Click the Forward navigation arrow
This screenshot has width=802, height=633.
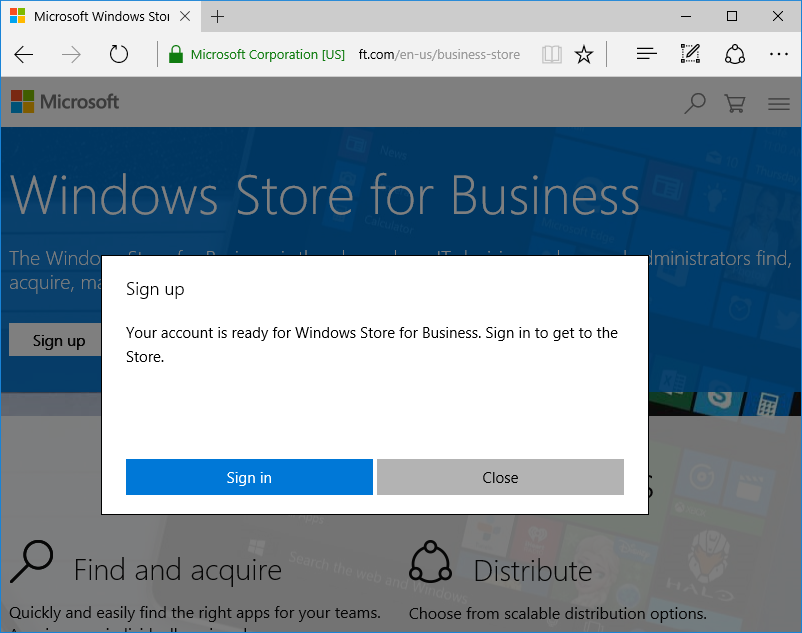coord(71,55)
